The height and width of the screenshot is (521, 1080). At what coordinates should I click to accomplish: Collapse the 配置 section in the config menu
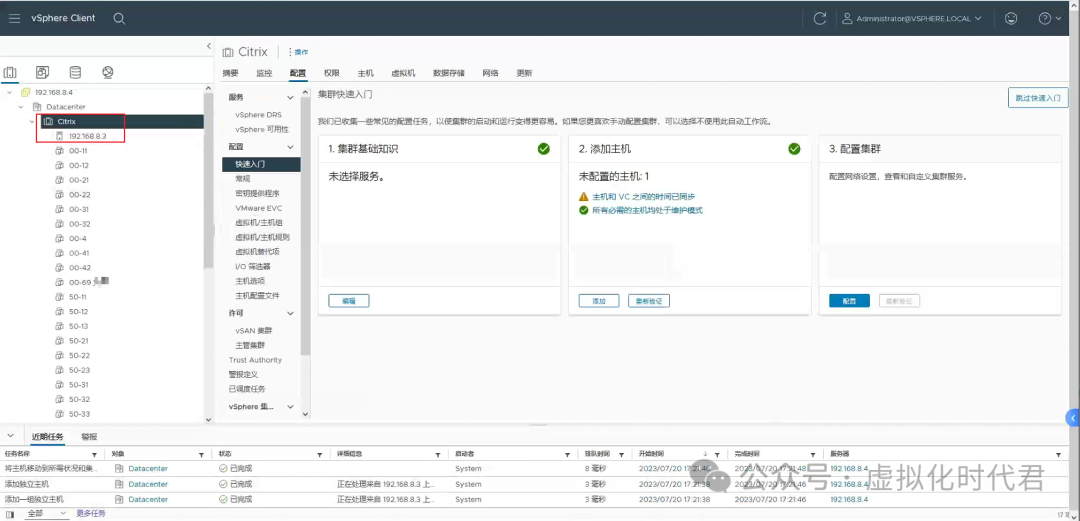click(291, 147)
